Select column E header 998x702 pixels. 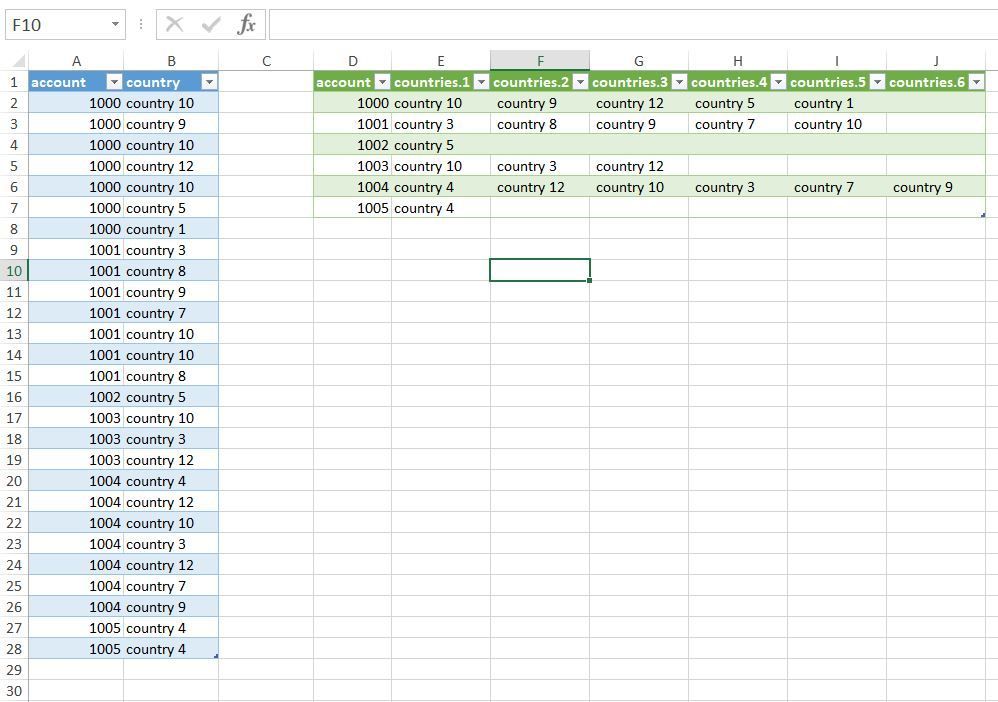[440, 61]
